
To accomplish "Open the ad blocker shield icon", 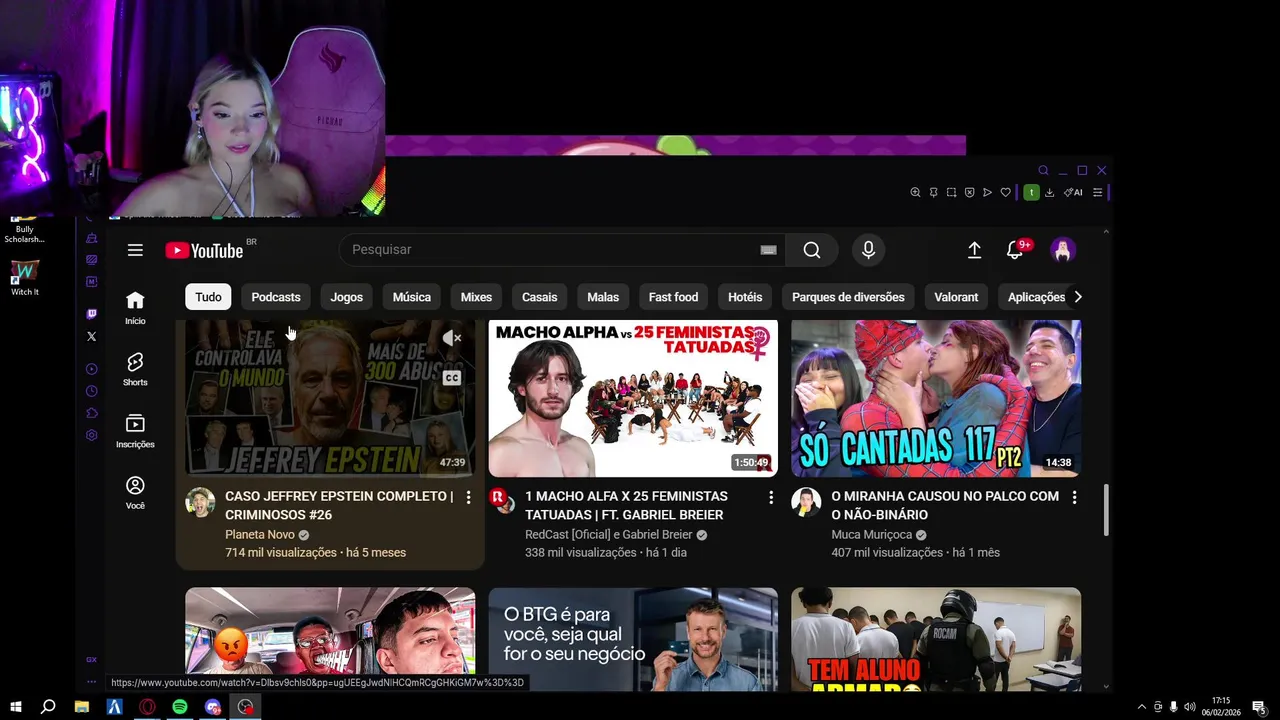I will [x=969, y=192].
